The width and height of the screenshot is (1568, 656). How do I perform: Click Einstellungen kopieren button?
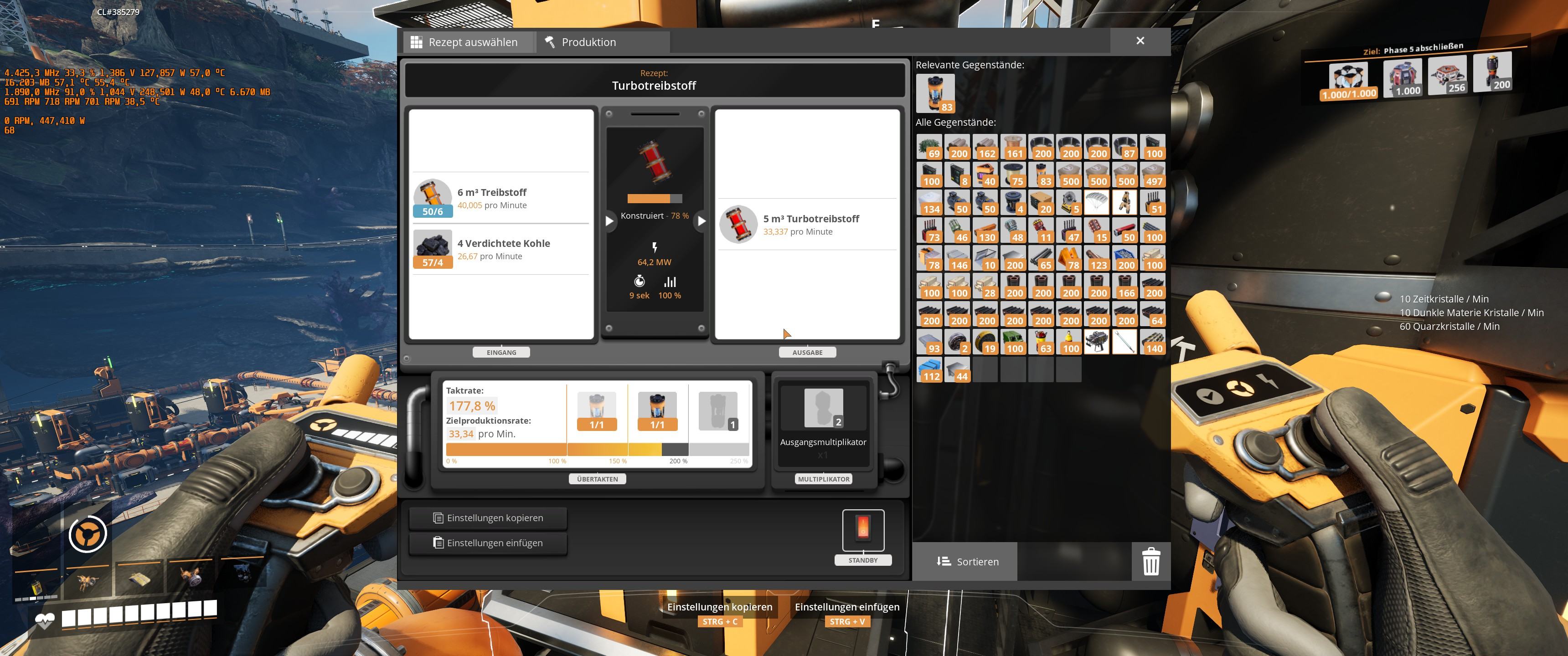488,518
